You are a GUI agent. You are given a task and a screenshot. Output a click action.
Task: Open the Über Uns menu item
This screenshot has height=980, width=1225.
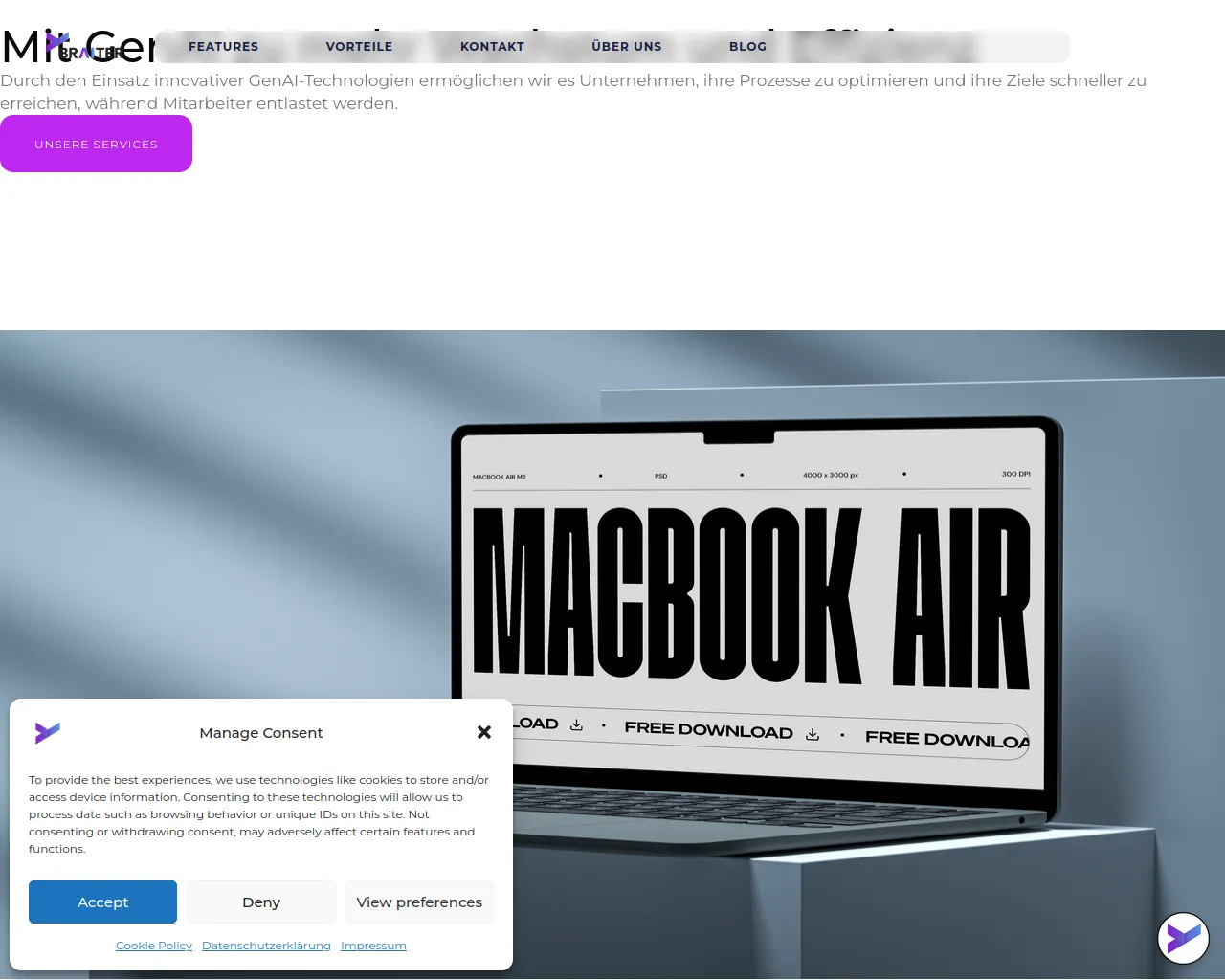627,46
